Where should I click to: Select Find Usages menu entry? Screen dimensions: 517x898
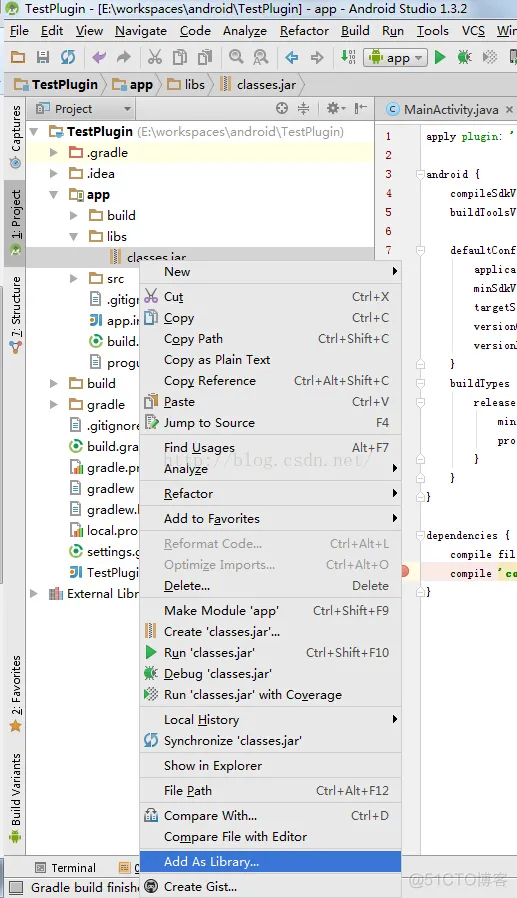(270, 447)
